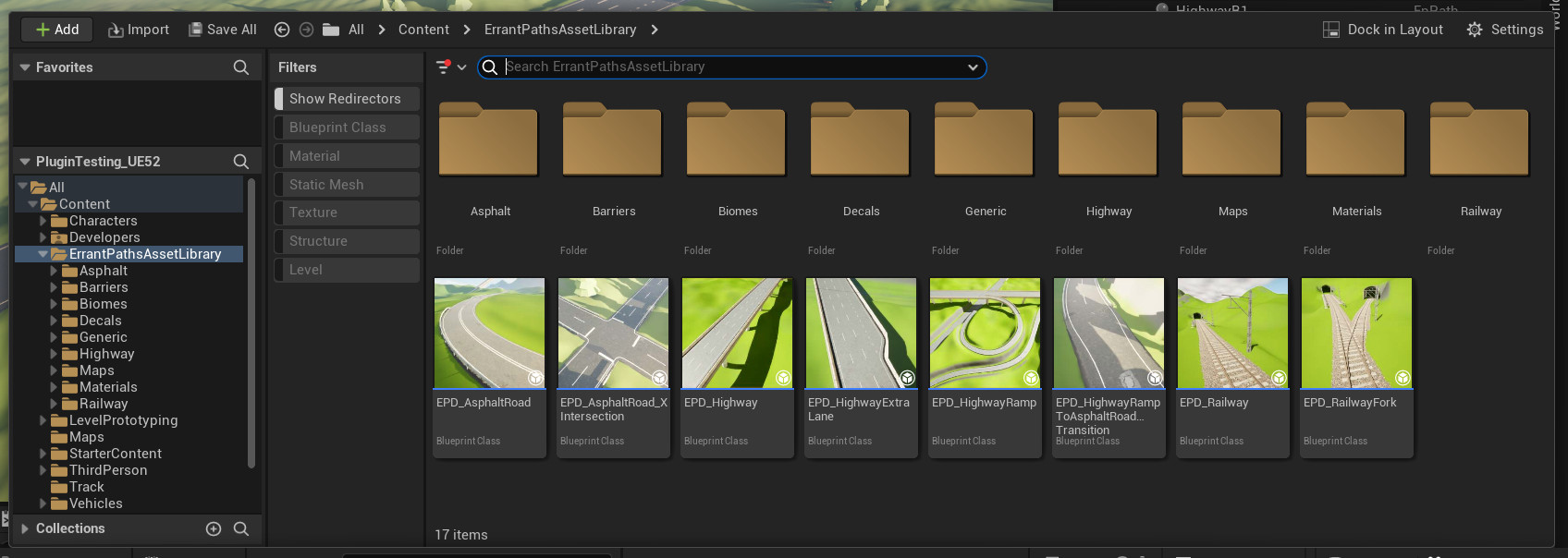The image size is (1568, 558).
Task: Click the history back arrow icon
Action: (x=282, y=30)
